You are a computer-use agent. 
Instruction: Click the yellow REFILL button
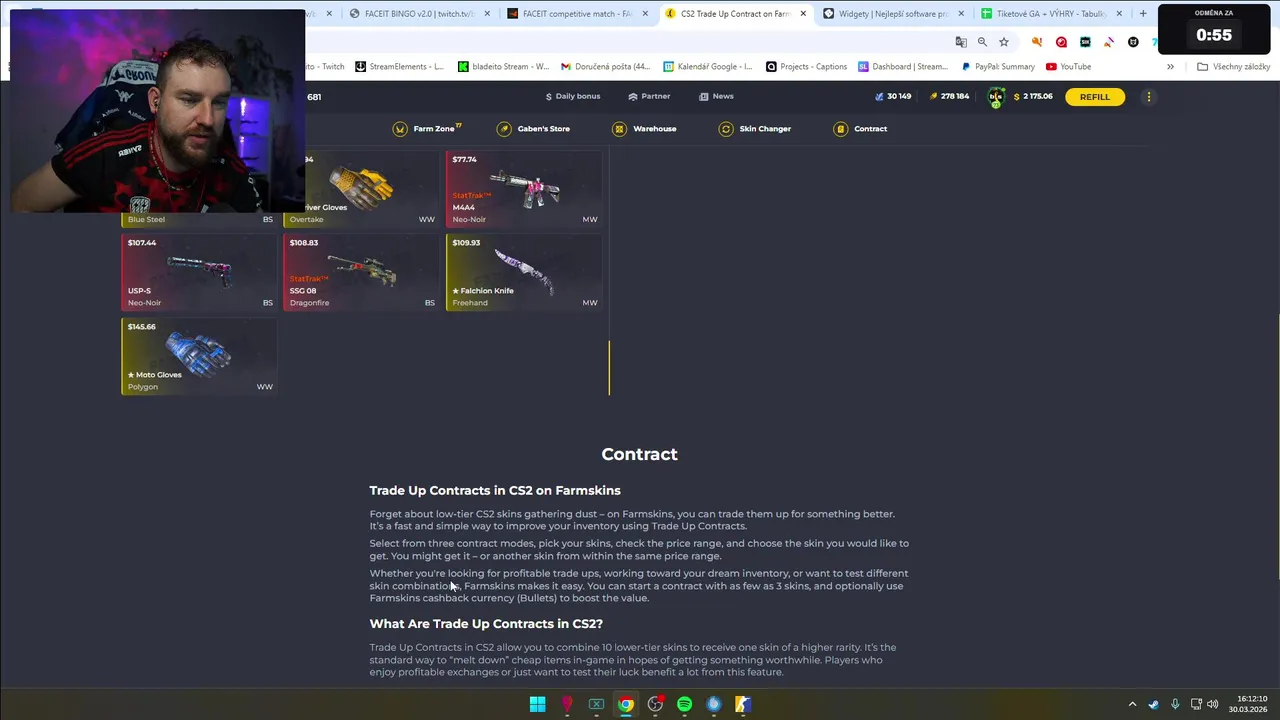tap(1094, 97)
